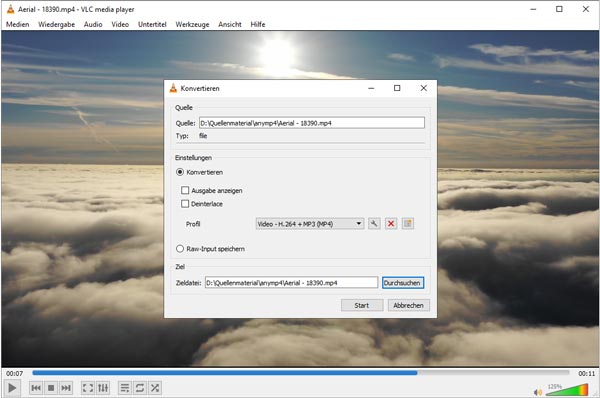Adjust the volume slider at 125%
The image size is (600, 398).
click(x=567, y=390)
